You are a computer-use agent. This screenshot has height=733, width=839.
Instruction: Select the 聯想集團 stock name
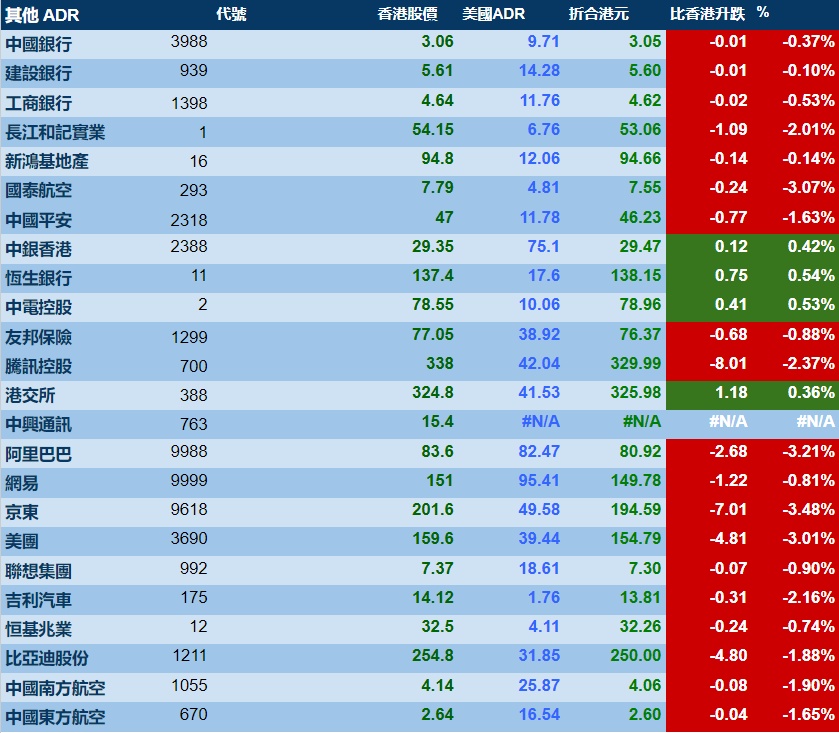(x=39, y=571)
